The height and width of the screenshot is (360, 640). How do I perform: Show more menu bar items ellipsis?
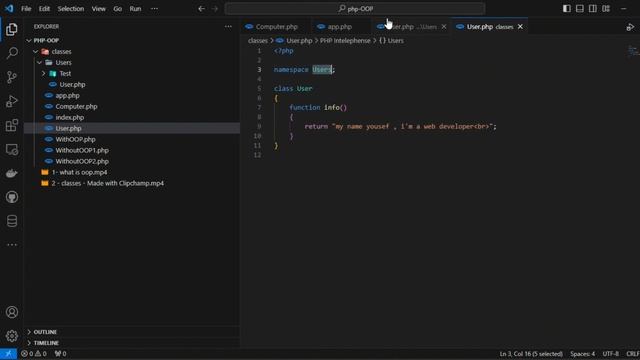[x=154, y=9]
